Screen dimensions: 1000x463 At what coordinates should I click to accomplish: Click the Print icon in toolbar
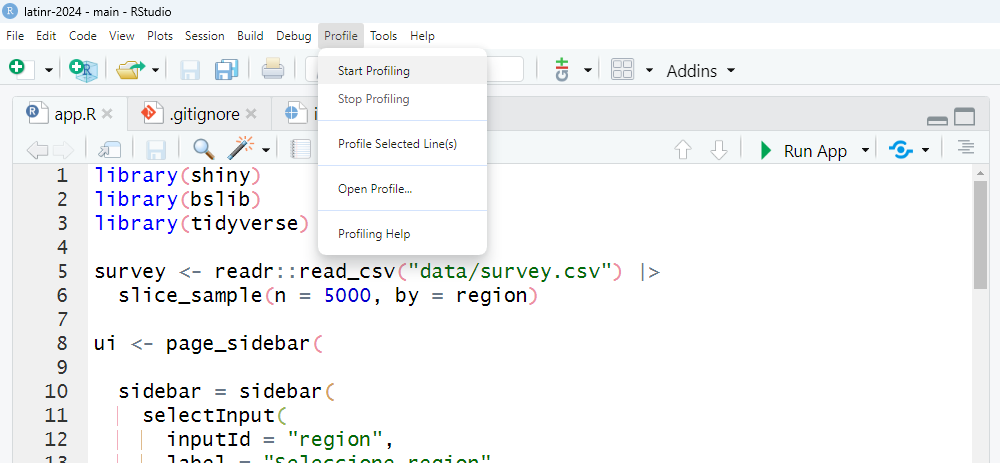[273, 69]
